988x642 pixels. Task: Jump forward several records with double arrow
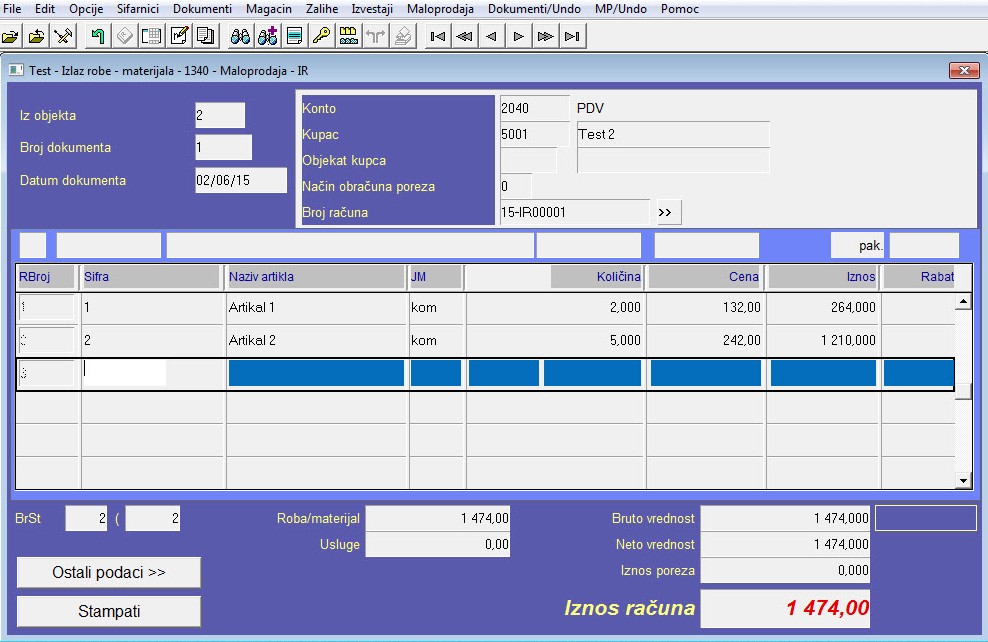[546, 37]
